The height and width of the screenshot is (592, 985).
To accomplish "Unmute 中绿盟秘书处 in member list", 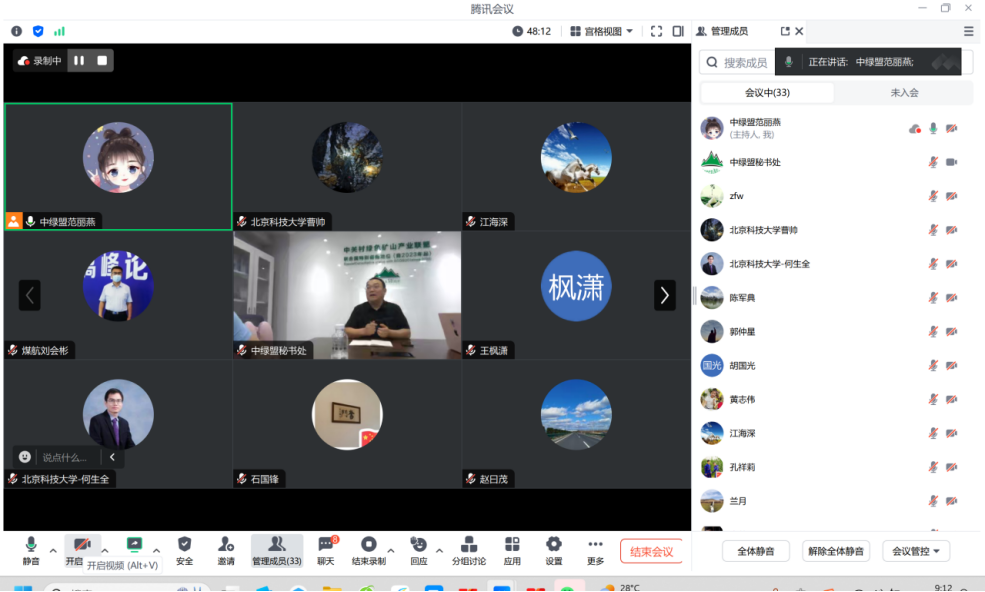I will pos(933,162).
